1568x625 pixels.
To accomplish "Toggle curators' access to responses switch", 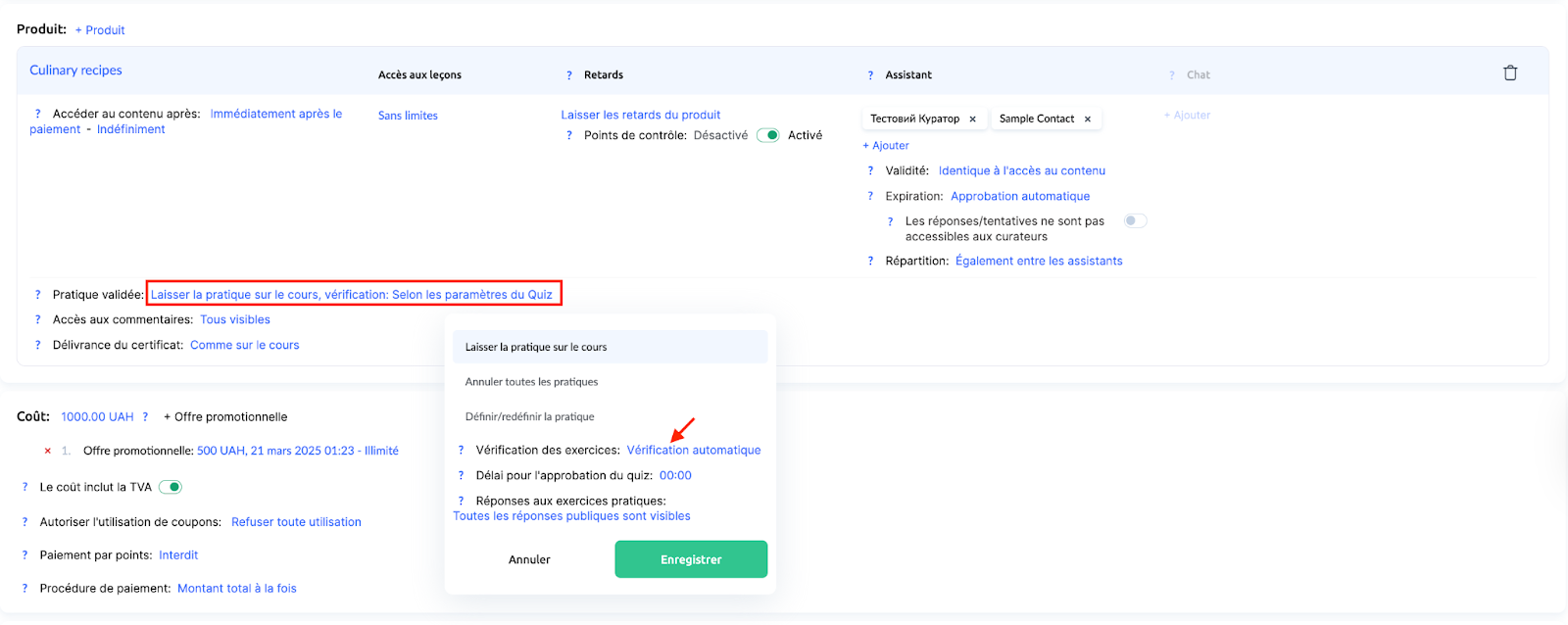I will pos(1135,221).
